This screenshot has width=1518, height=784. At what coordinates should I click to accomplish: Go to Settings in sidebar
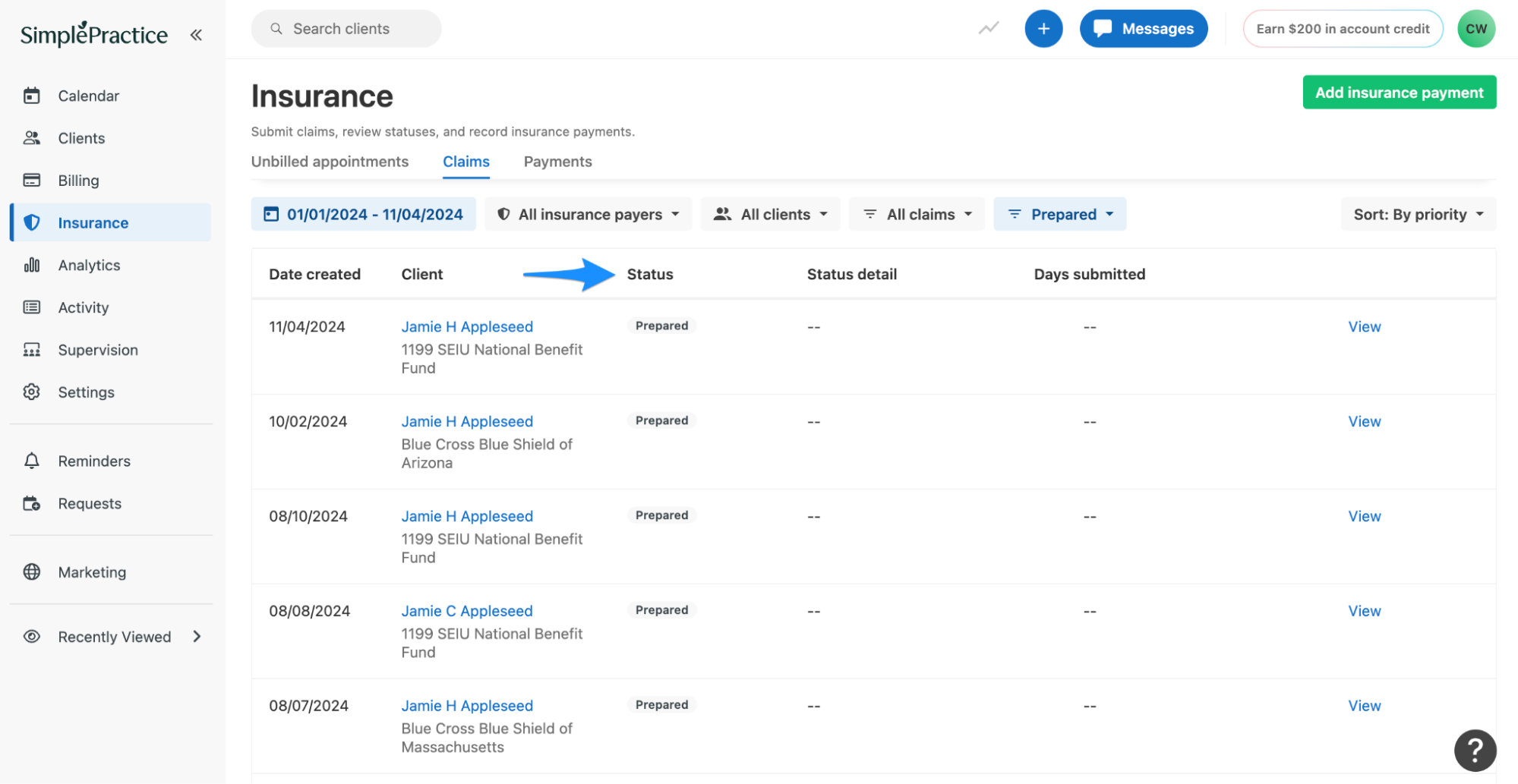click(x=86, y=392)
